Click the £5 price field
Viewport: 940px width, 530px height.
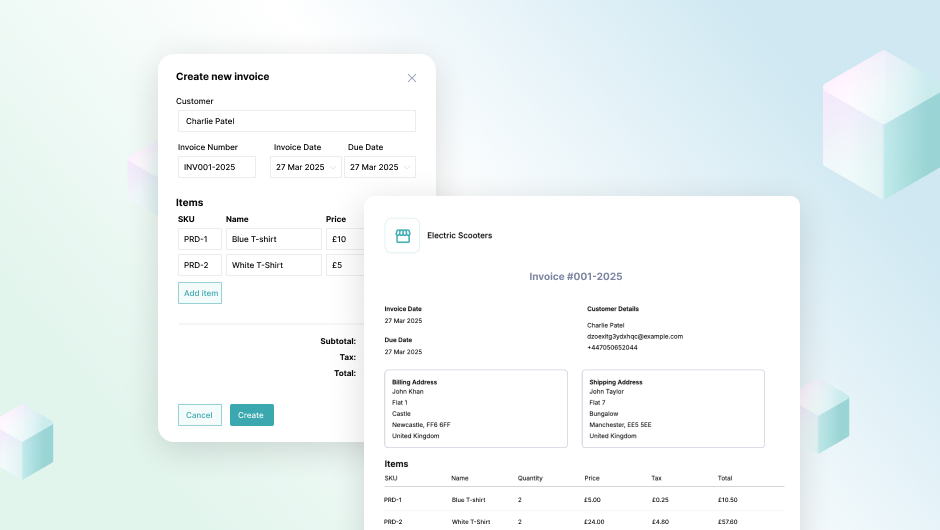pos(345,265)
